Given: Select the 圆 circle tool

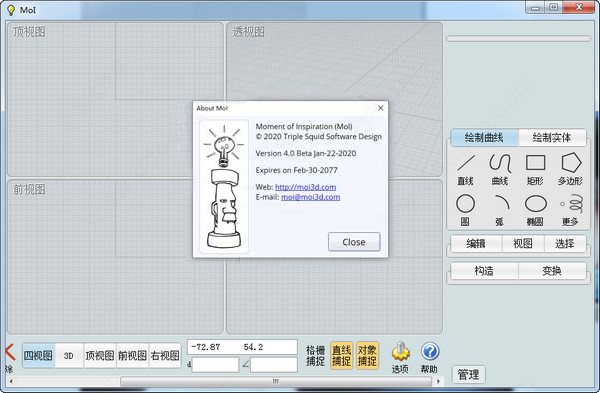Looking at the screenshot, I should coord(465,210).
